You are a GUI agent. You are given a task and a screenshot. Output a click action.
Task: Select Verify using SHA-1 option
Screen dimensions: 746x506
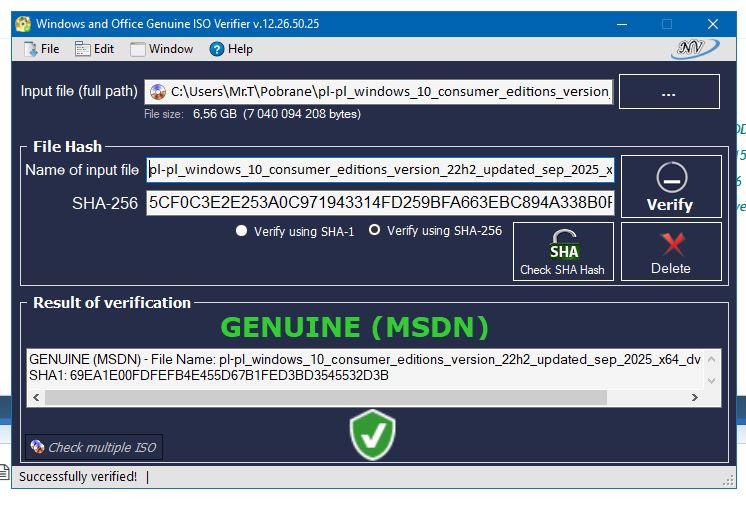tap(295, 232)
